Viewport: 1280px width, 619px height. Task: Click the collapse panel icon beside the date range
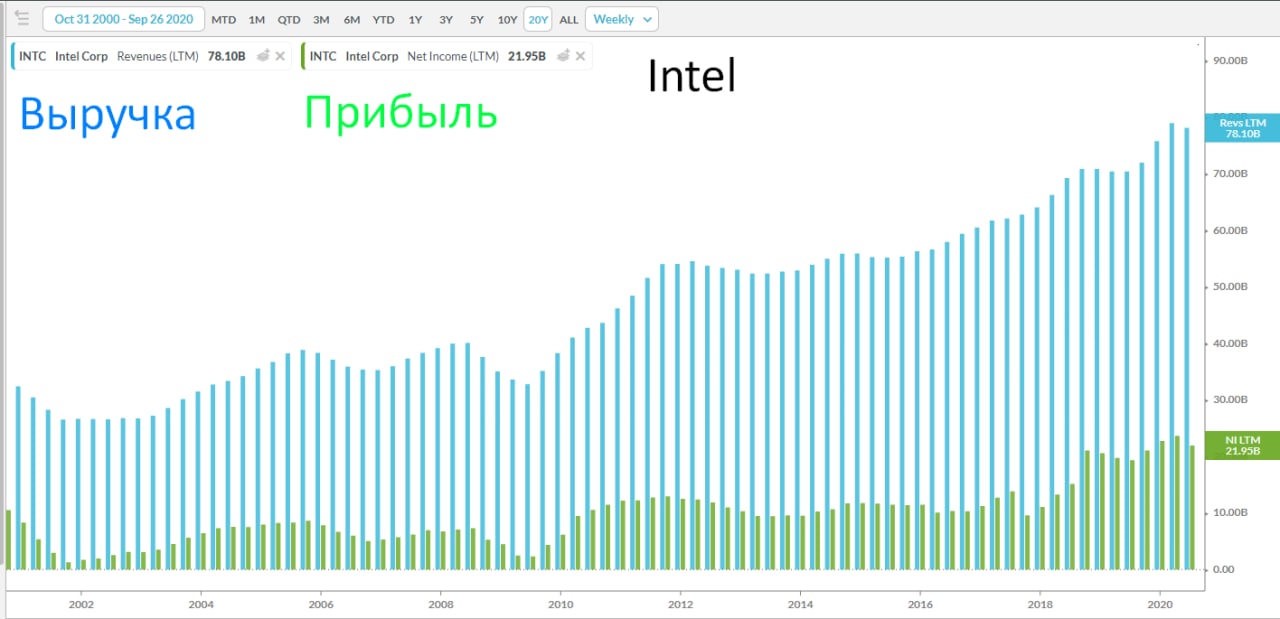coord(21,18)
